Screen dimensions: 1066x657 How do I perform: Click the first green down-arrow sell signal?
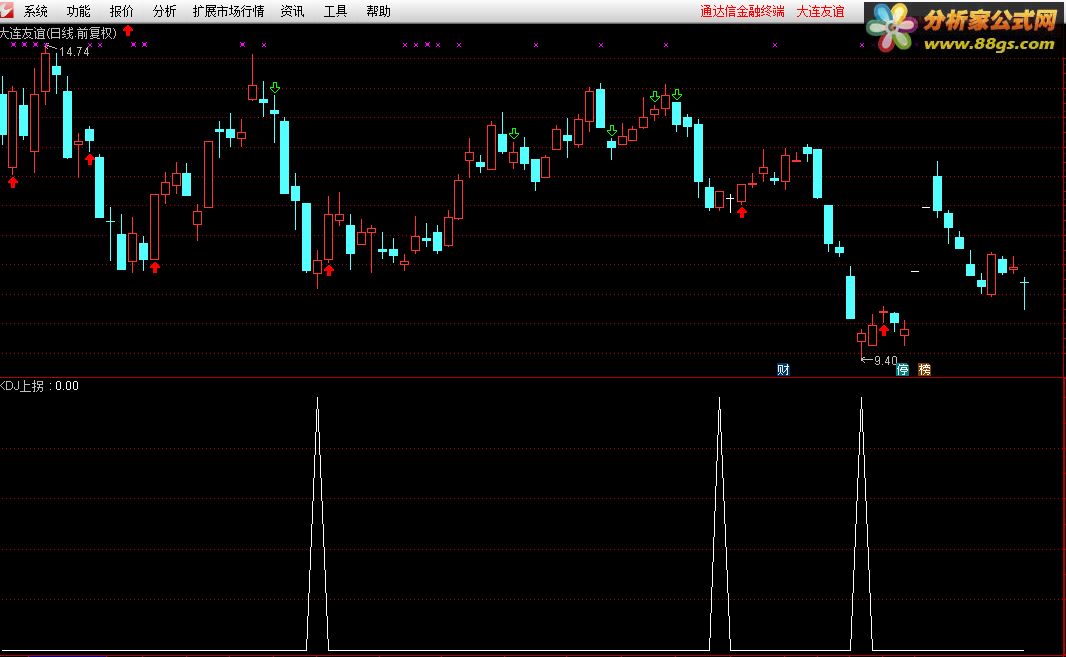tap(275, 88)
